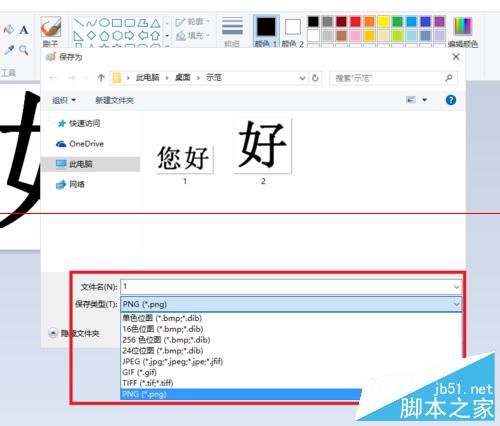Select the Text tool in Paint
Screen dimensions: 500x426
[x=24, y=30]
